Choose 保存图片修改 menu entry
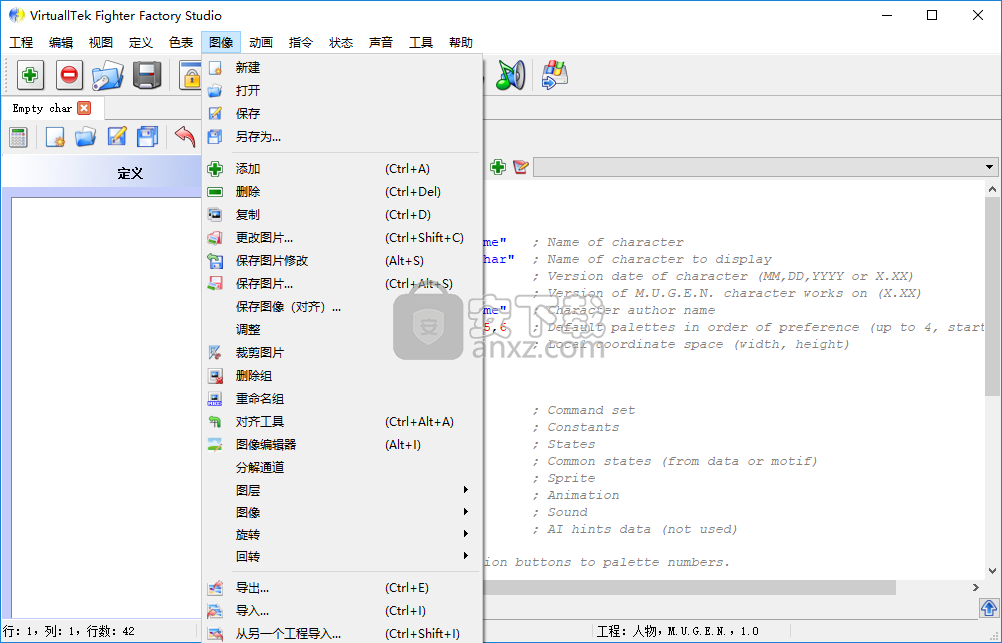The width and height of the screenshot is (1002, 643). click(x=342, y=261)
